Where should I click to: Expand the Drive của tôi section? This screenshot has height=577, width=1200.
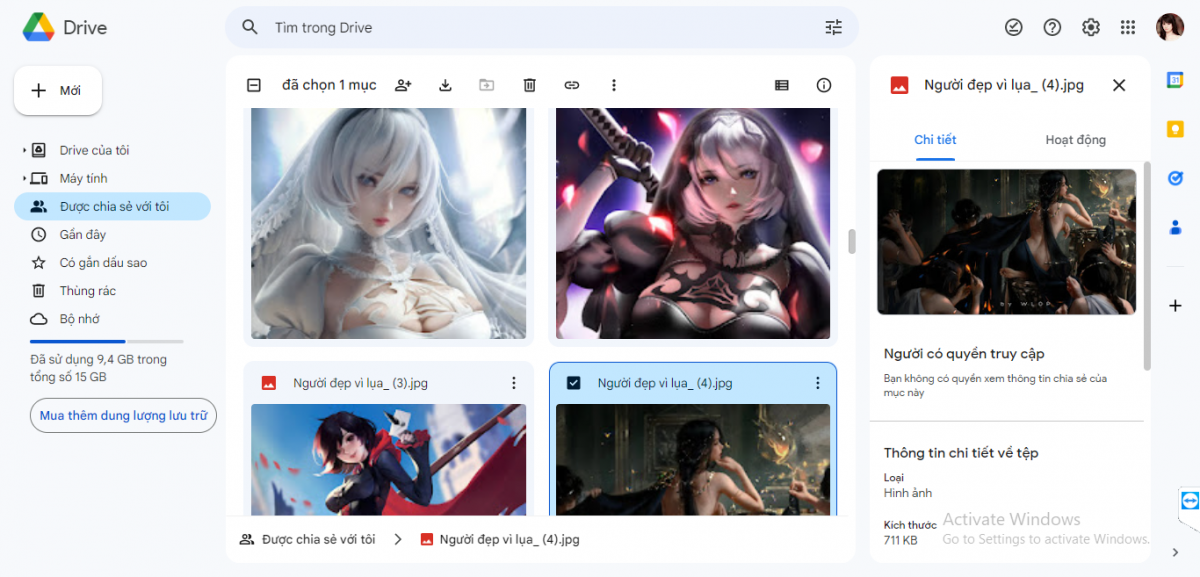(x=23, y=150)
